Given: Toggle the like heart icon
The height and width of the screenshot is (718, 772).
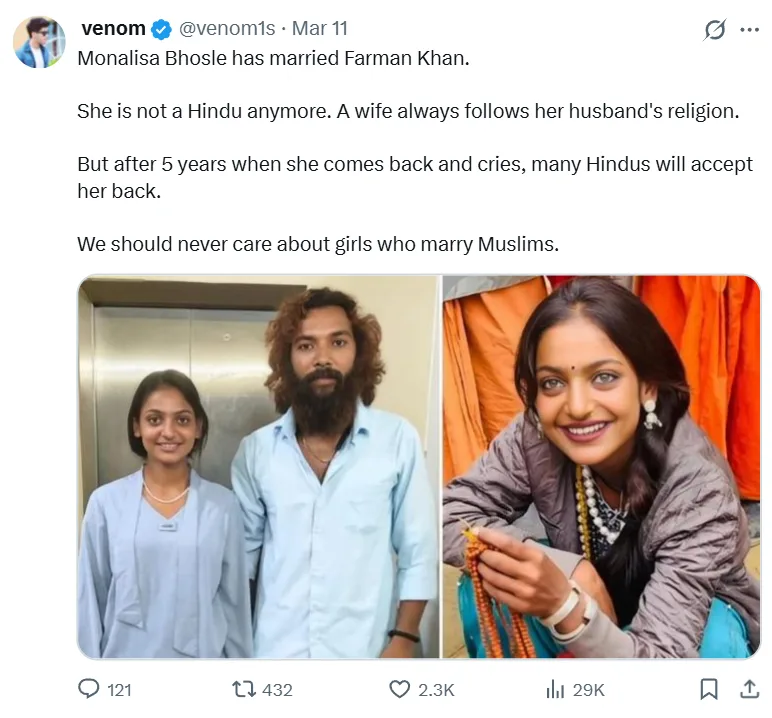Looking at the screenshot, I should pyautogui.click(x=399, y=689).
